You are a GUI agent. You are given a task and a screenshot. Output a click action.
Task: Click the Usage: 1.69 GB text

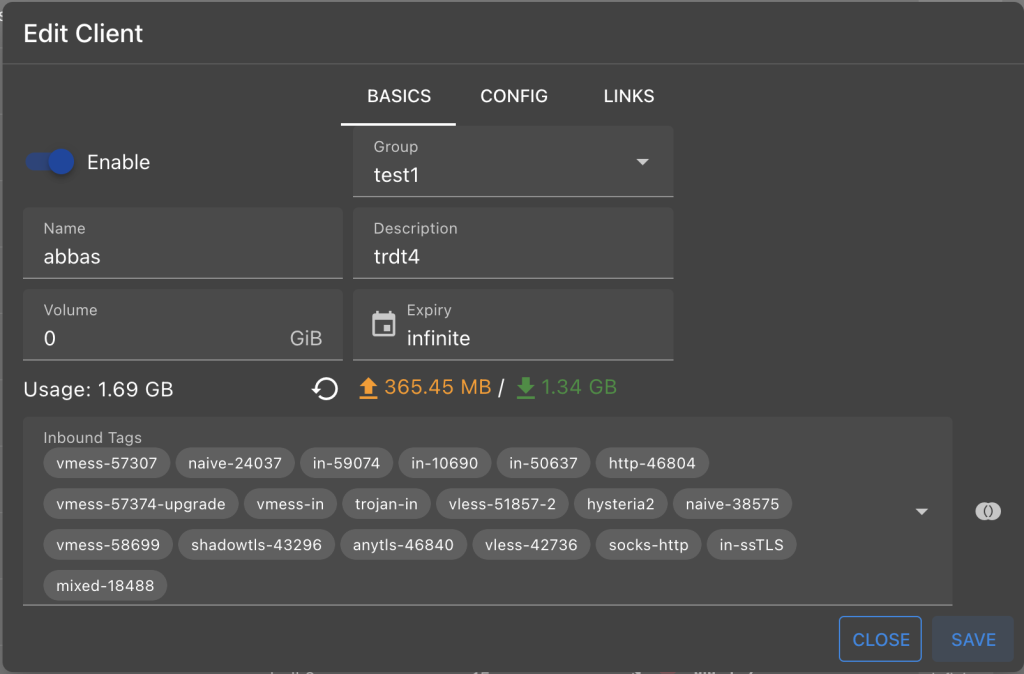tap(99, 389)
